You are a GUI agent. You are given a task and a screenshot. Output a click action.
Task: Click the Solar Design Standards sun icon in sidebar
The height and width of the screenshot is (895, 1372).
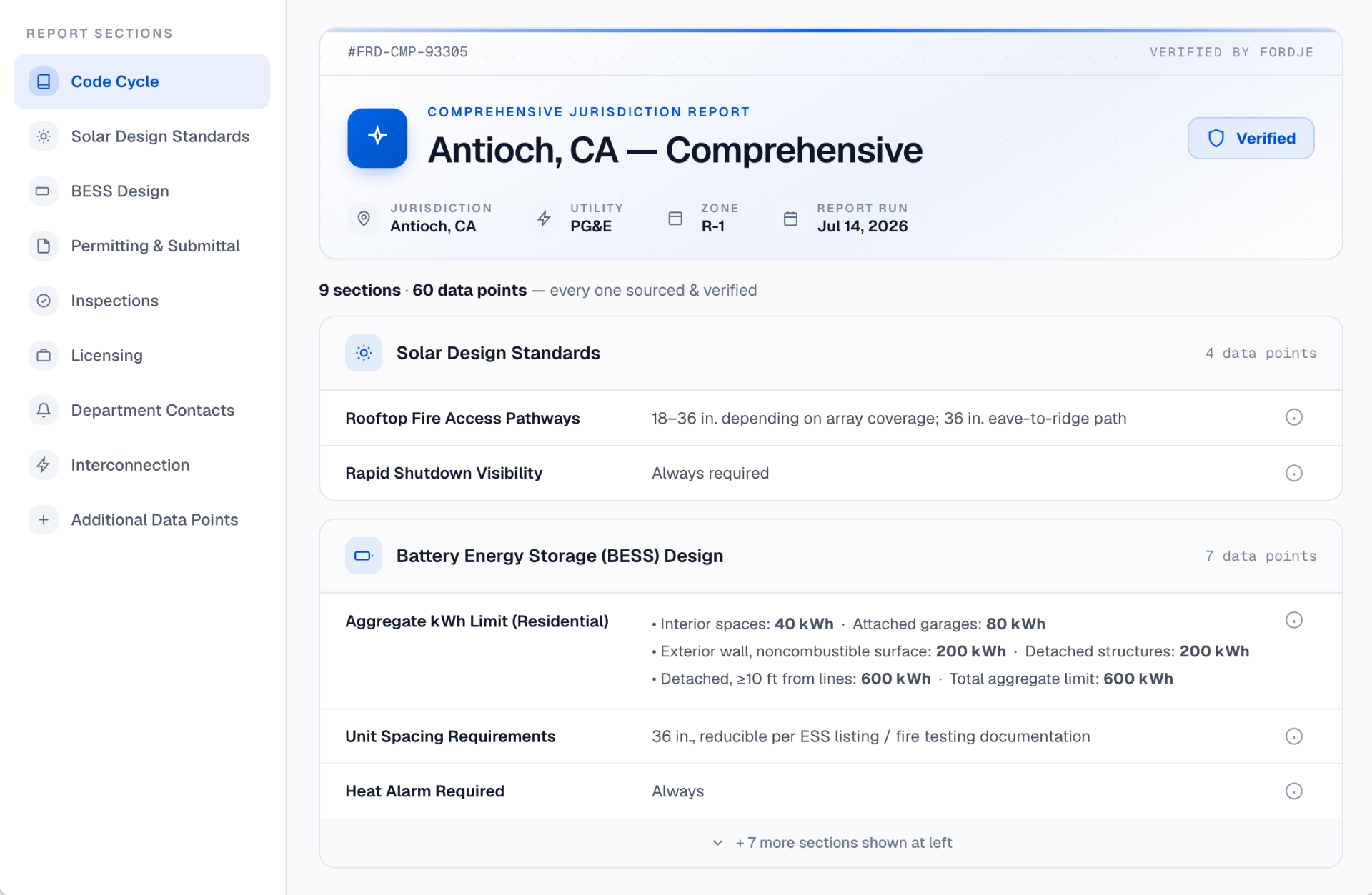(x=44, y=136)
